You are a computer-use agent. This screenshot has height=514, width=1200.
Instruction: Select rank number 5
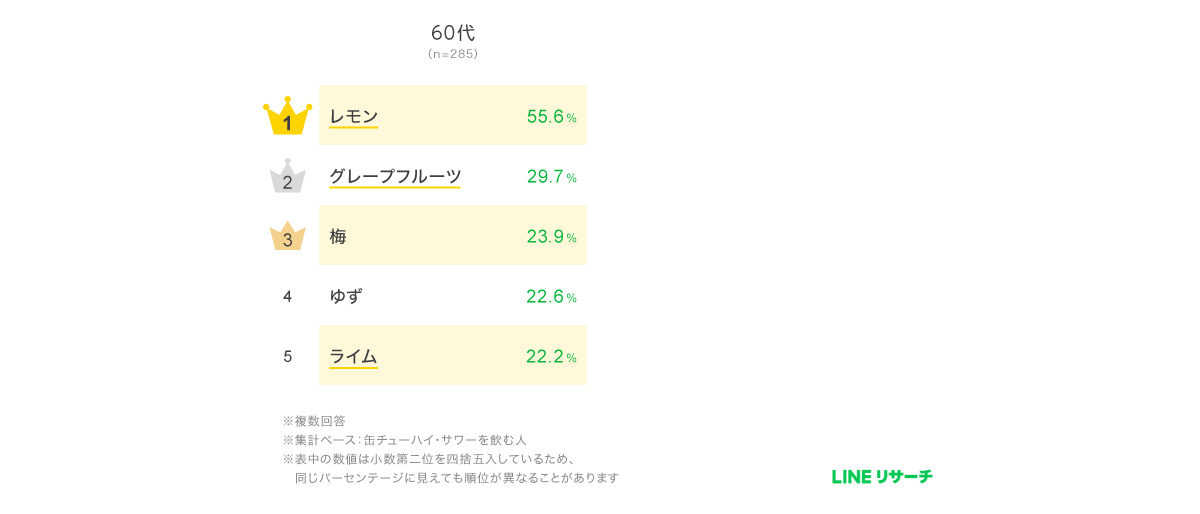[x=287, y=356]
